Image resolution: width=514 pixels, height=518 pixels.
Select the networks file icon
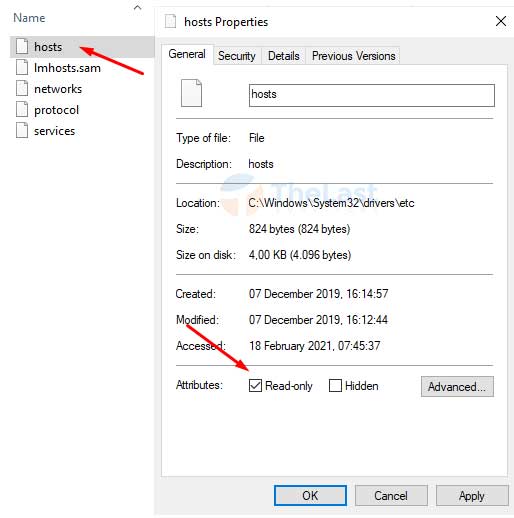pyautogui.click(x=22, y=88)
